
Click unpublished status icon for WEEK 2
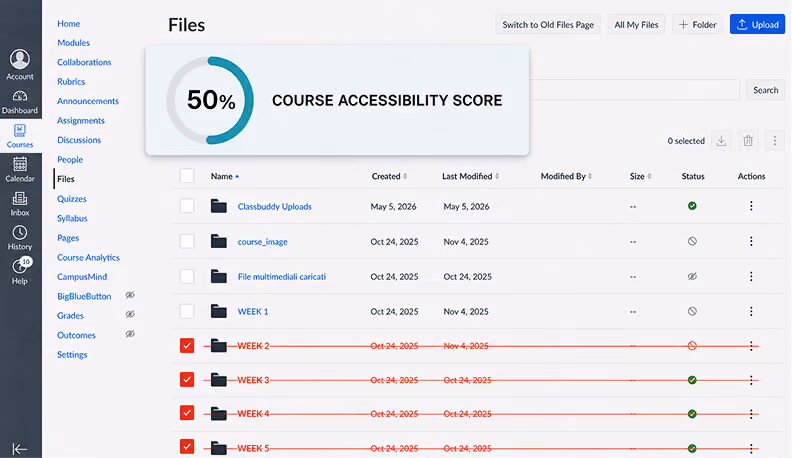pos(692,346)
